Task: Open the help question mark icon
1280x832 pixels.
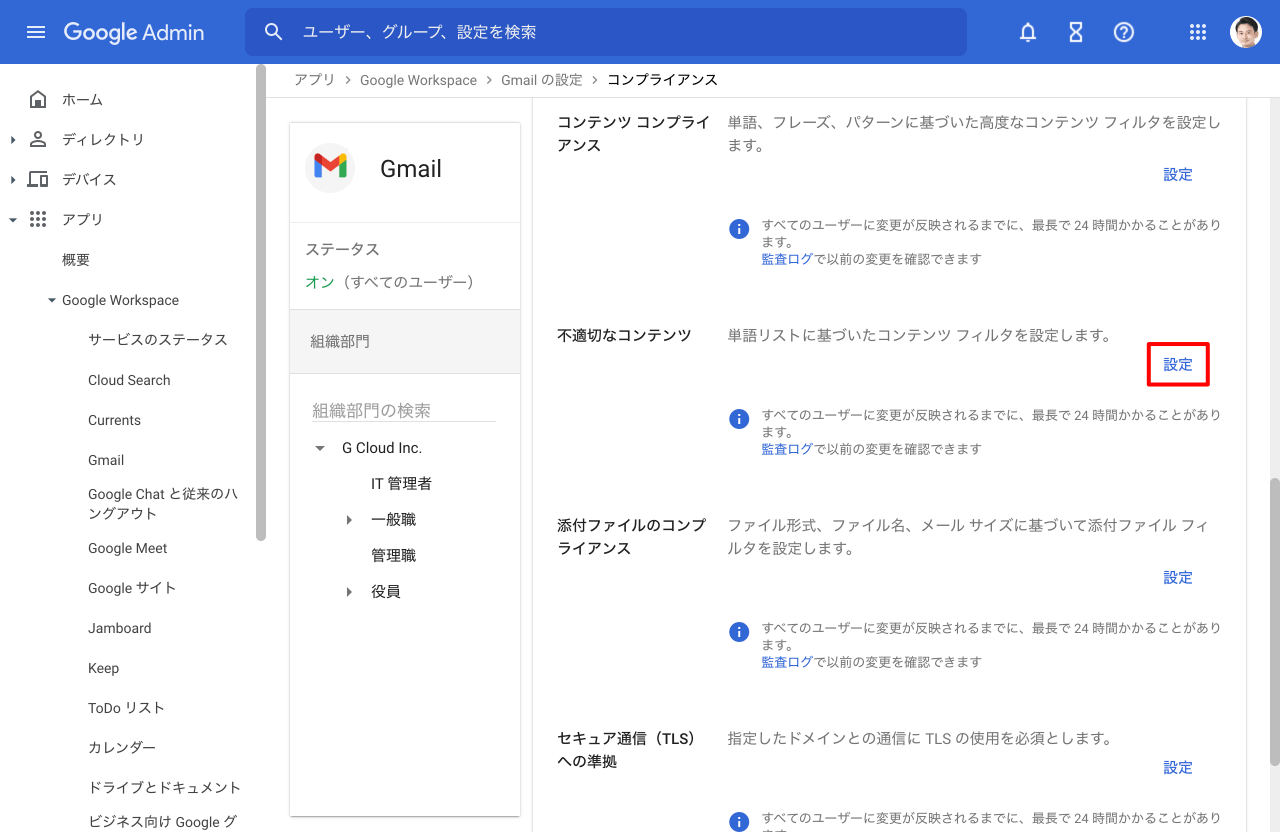Action: point(1124,32)
